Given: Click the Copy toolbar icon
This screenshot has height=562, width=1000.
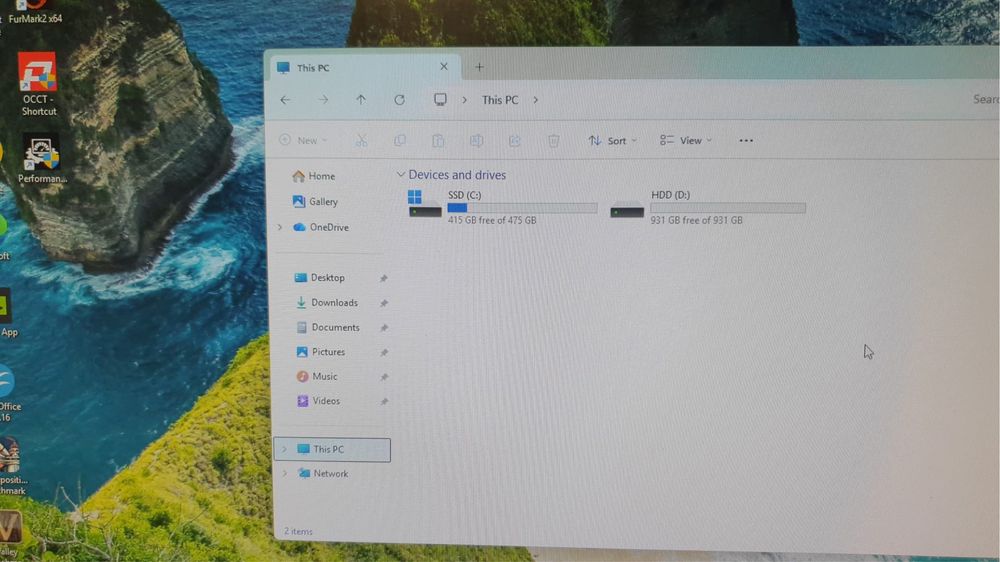Looking at the screenshot, I should tap(400, 140).
